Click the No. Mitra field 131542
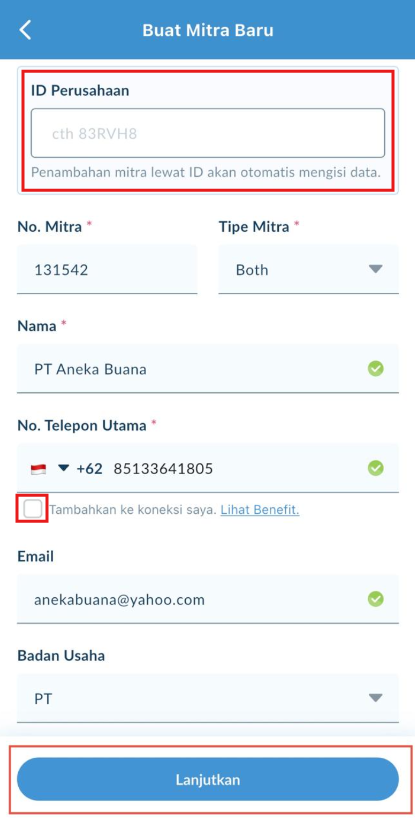 107,269
